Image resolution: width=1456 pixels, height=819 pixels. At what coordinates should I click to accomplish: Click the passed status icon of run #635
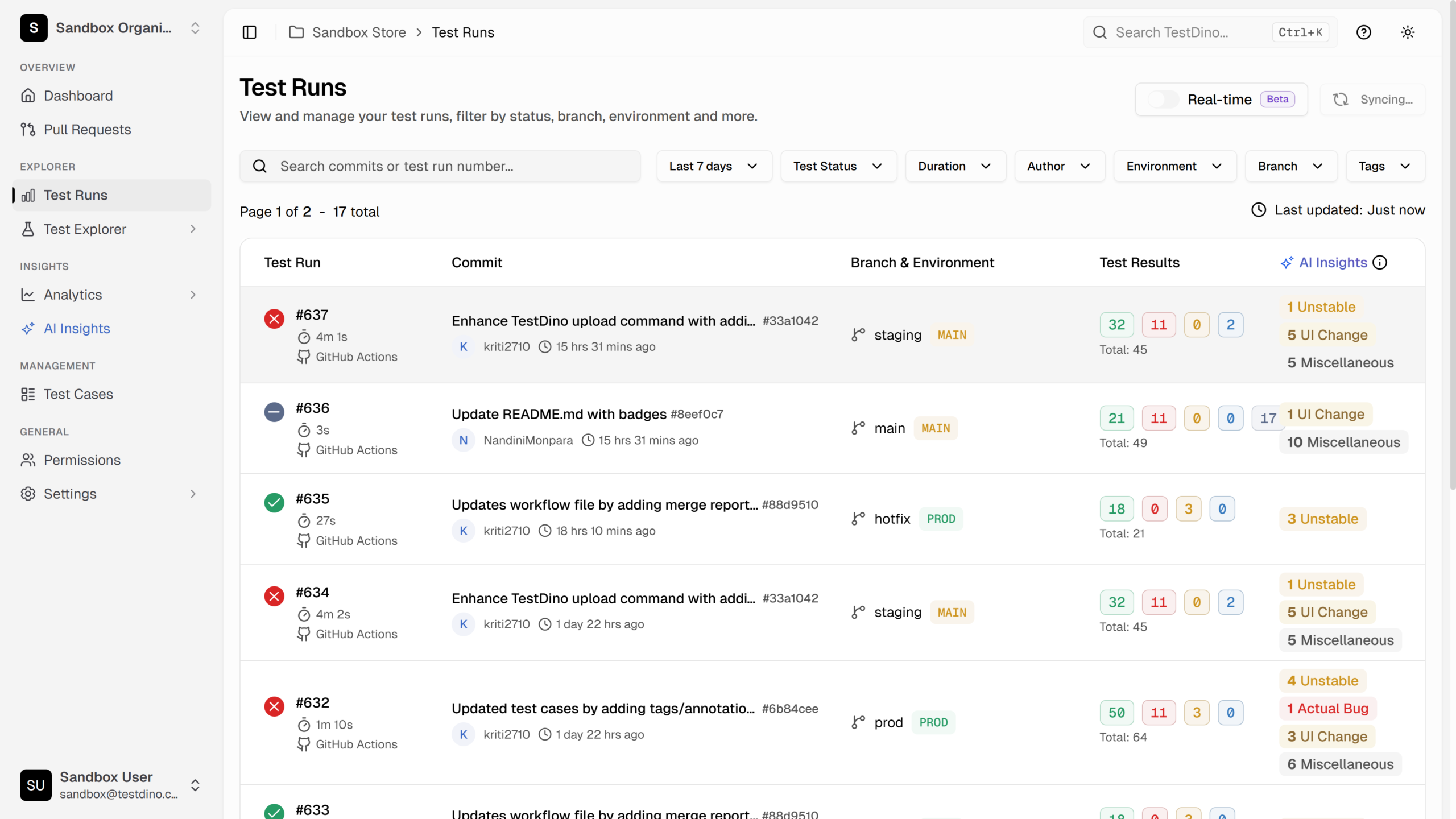click(x=274, y=503)
